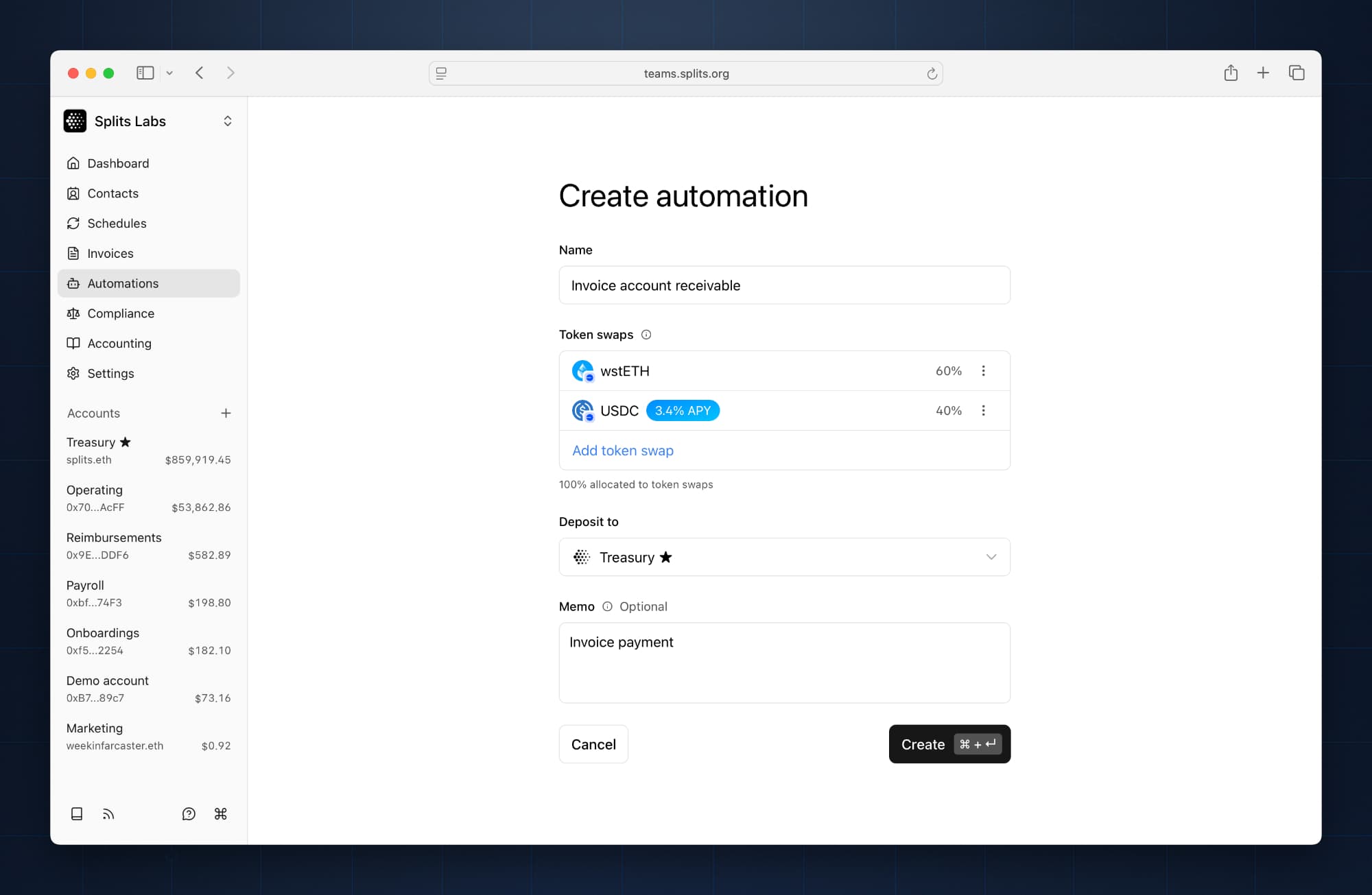
Task: Click the Token swaps info icon
Action: point(646,335)
